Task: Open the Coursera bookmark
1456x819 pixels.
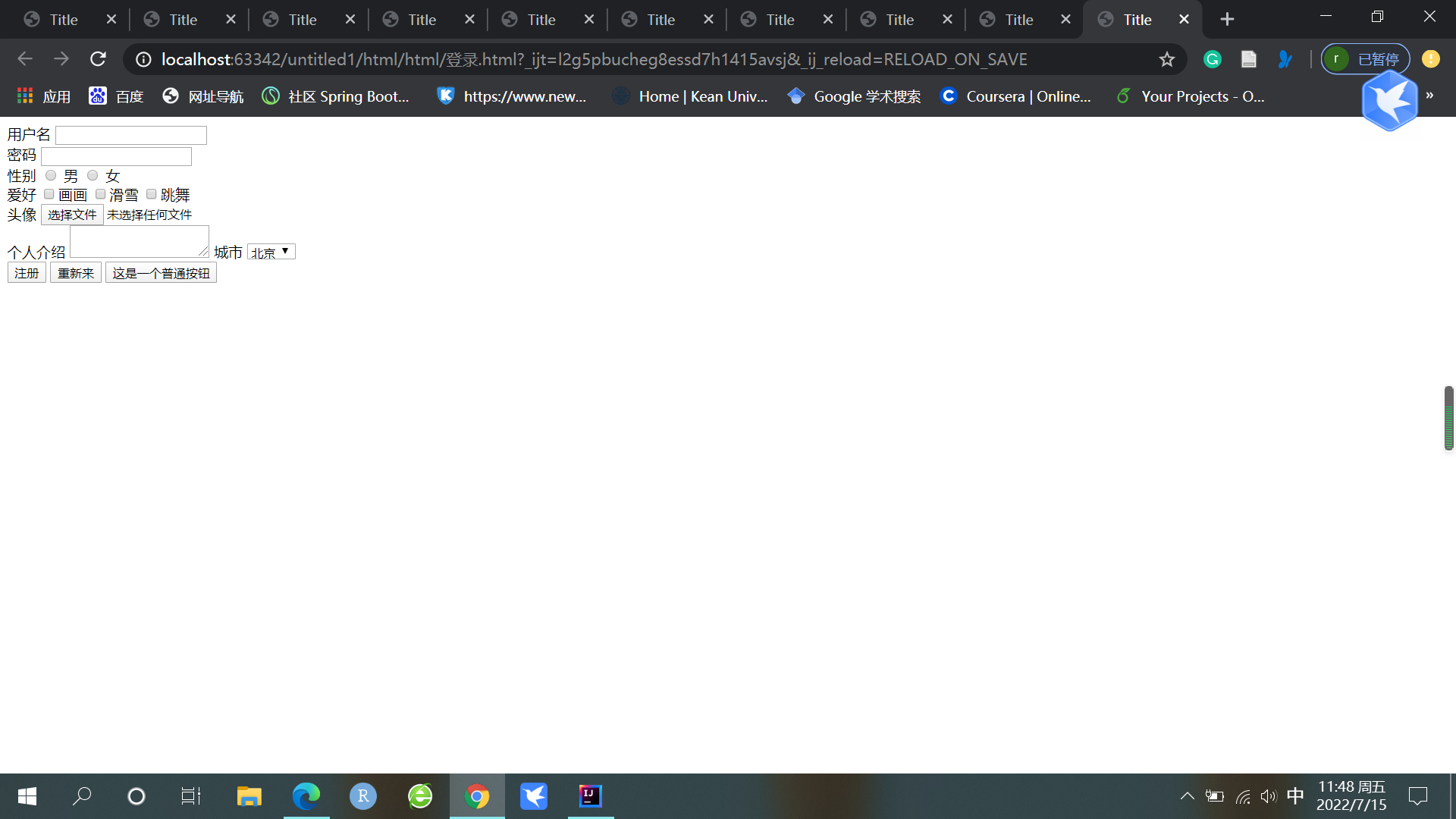Action: [x=1015, y=96]
